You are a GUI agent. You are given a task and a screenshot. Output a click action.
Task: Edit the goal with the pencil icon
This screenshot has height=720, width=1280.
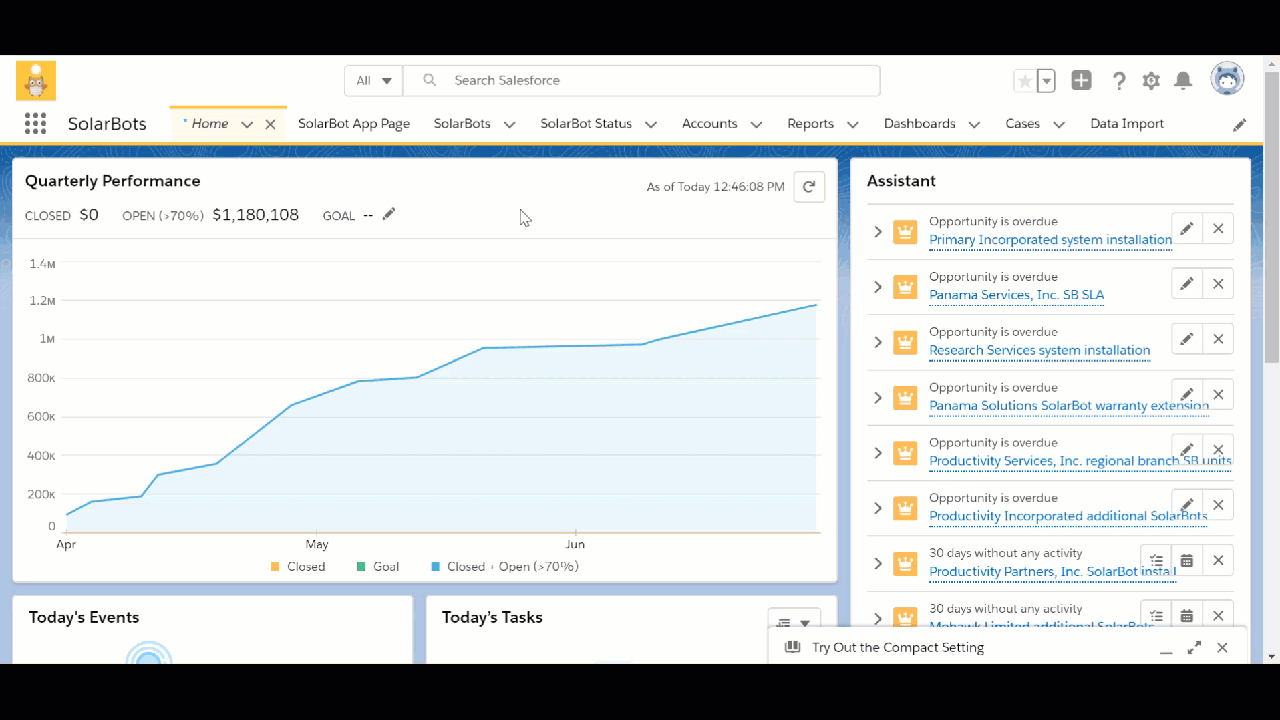point(388,214)
